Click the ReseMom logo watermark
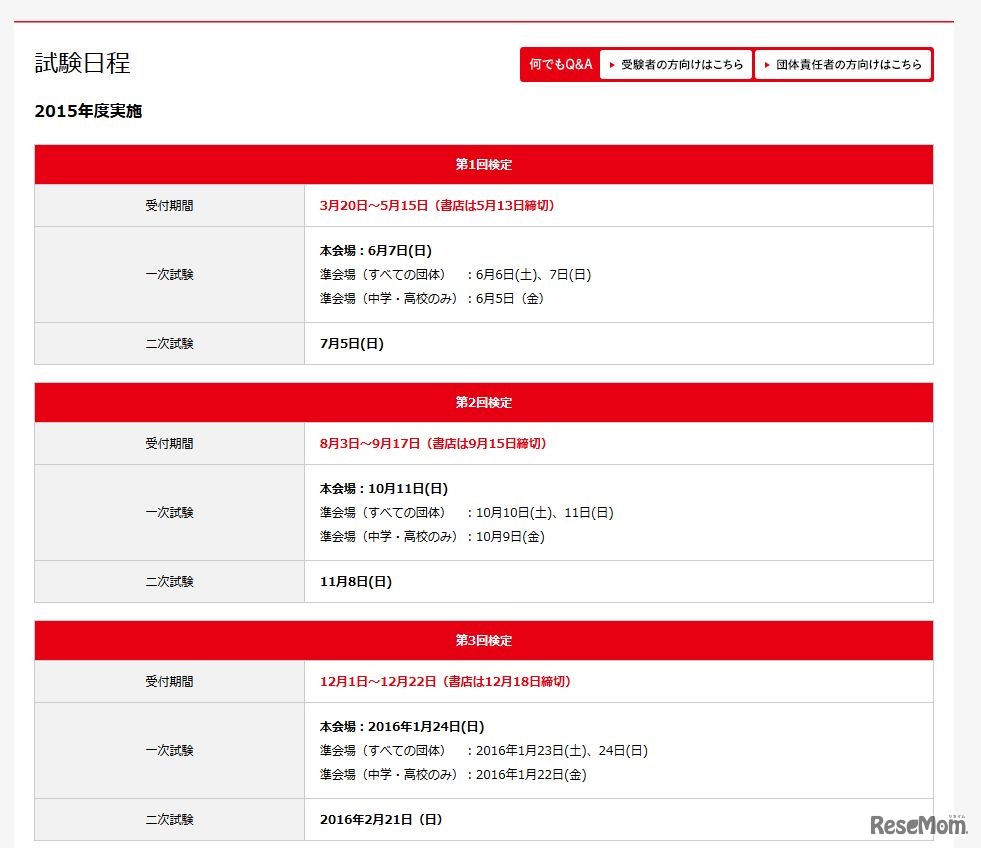 (917, 824)
